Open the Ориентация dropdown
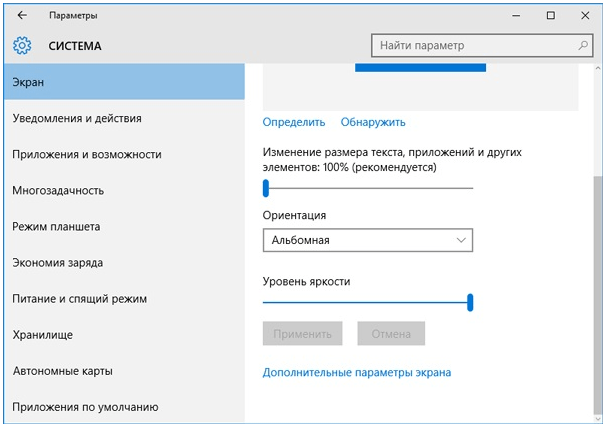 [x=368, y=240]
